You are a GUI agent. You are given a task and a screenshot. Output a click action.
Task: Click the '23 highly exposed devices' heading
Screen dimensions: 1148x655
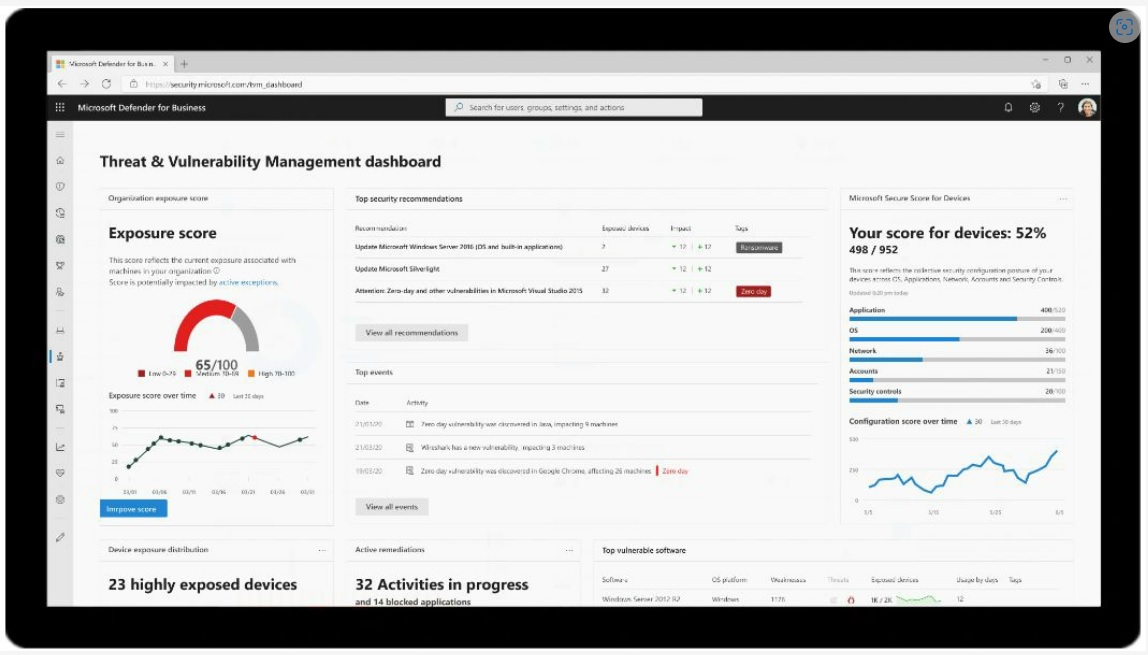(x=203, y=585)
